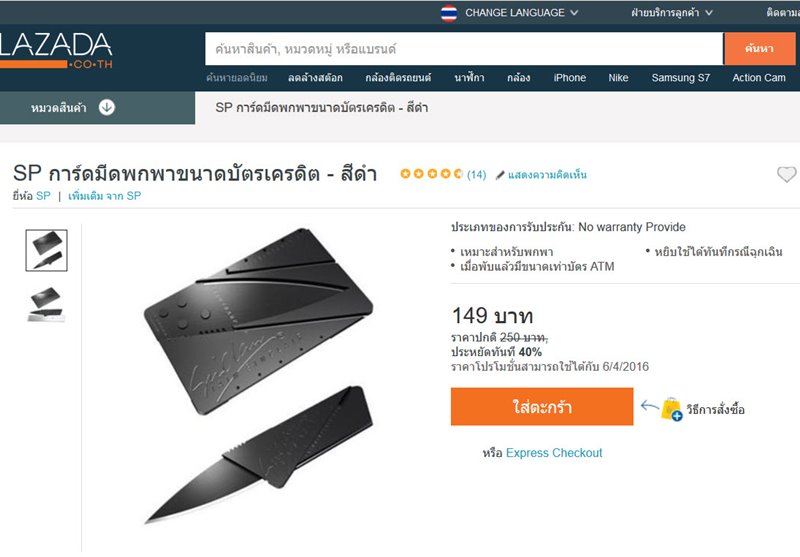Click the Lazada.co.th logo
This screenshot has width=800, height=557.
click(x=56, y=51)
